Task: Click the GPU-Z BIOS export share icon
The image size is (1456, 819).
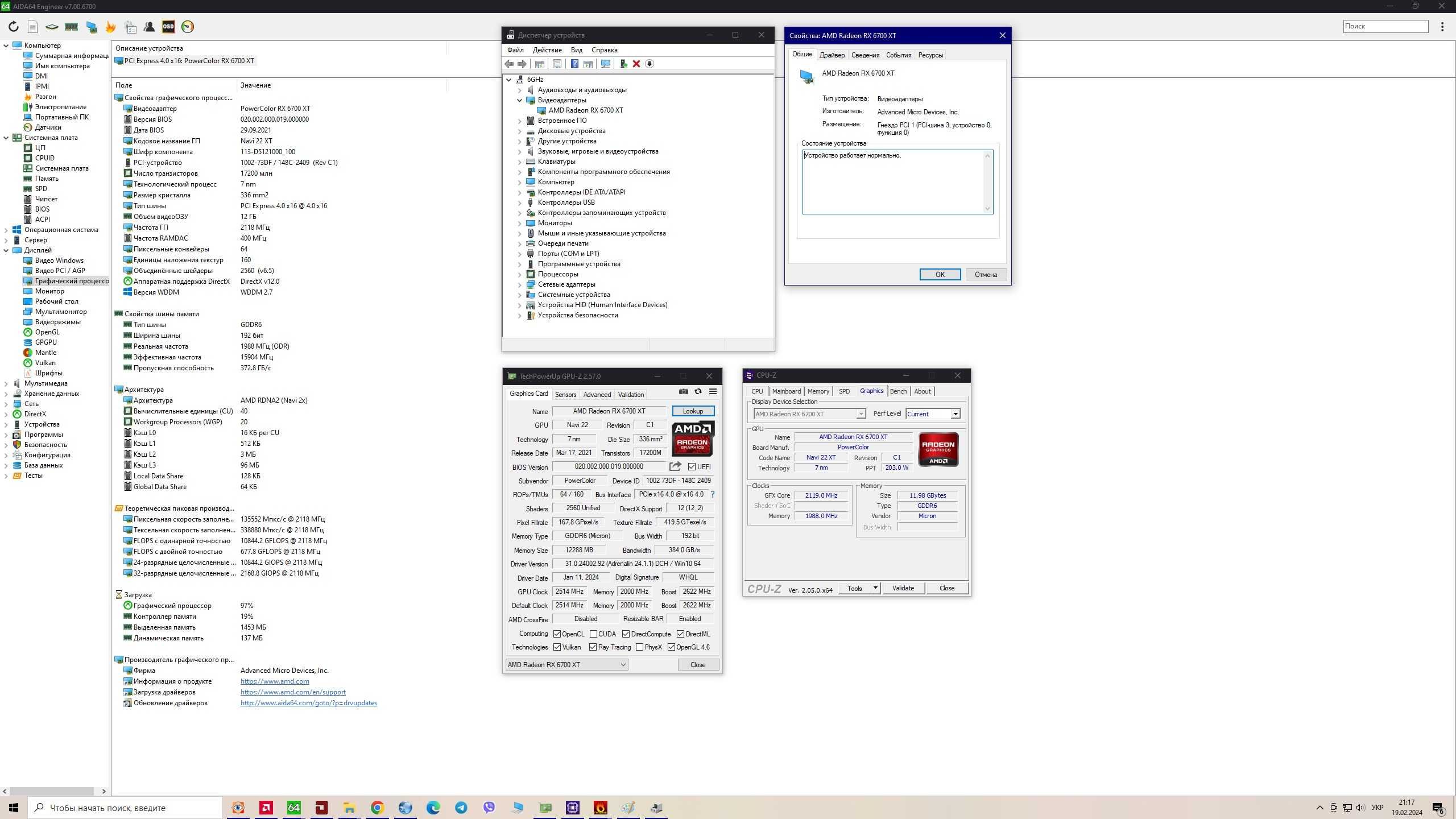Action: 675,466
